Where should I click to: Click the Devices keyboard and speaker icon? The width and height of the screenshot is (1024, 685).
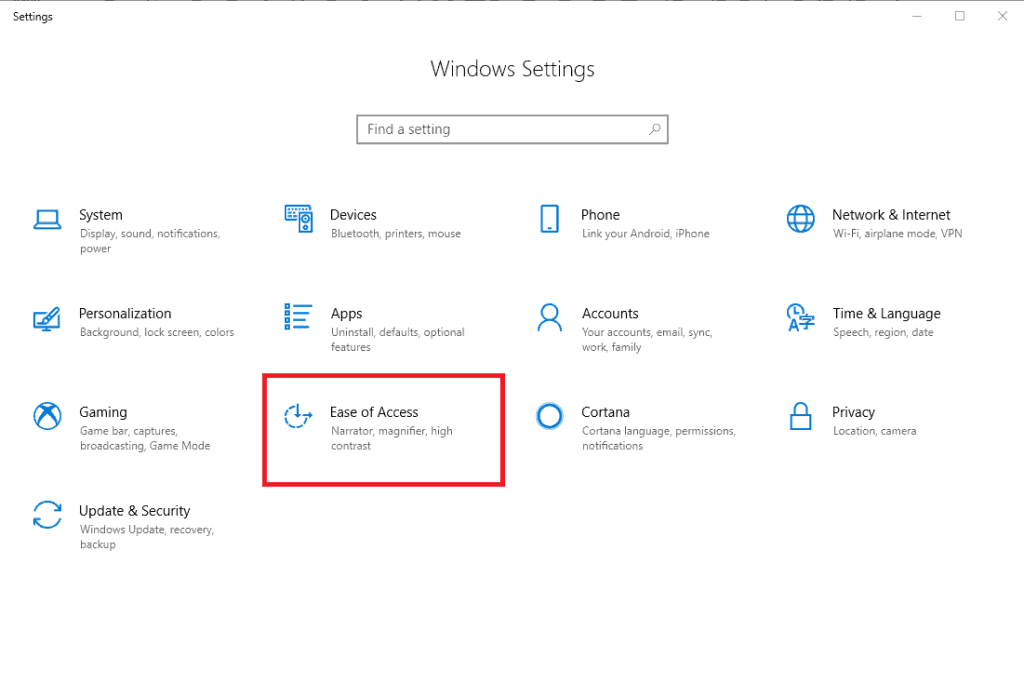coord(298,219)
